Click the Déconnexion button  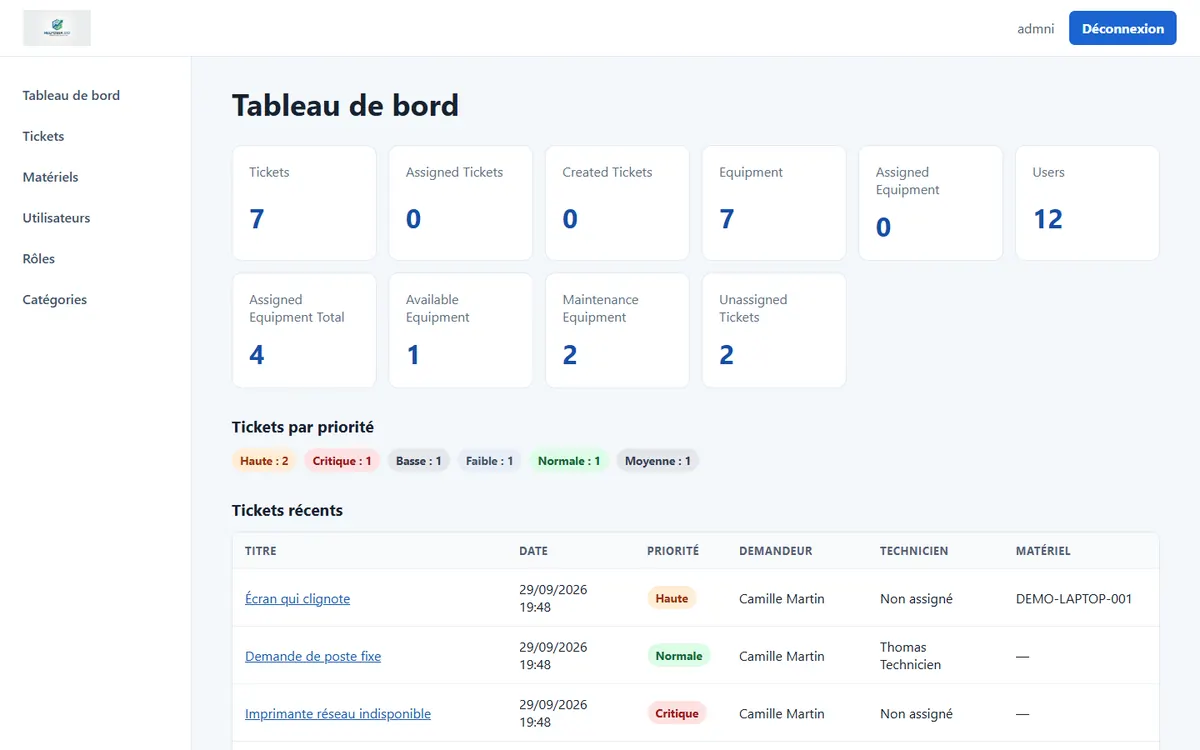[1122, 28]
